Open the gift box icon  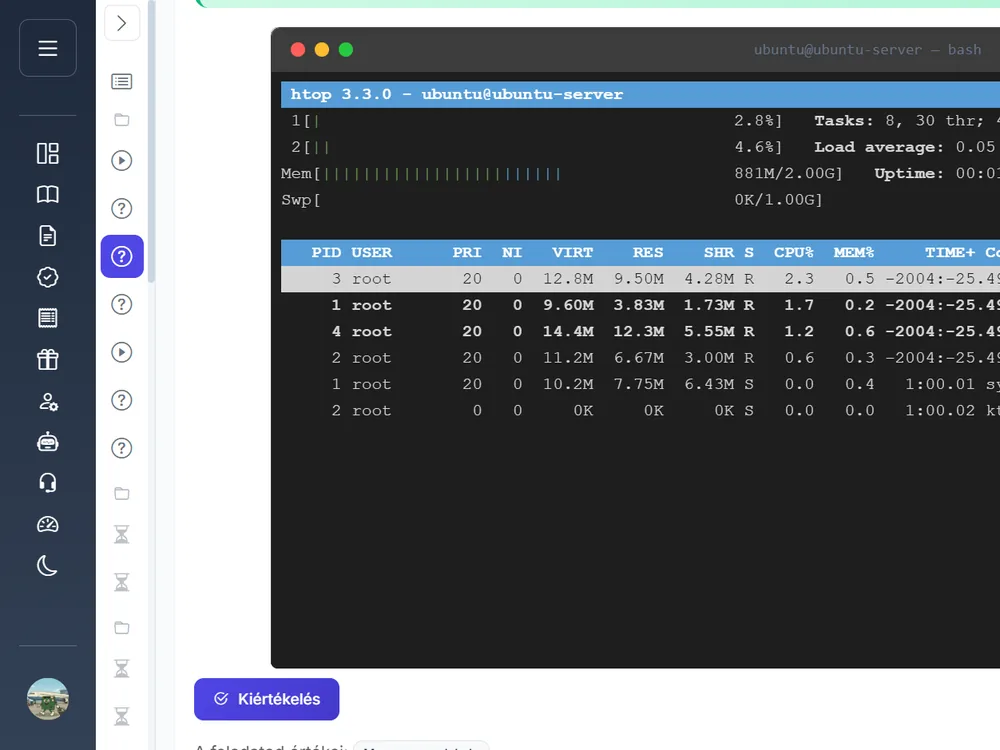(x=48, y=359)
